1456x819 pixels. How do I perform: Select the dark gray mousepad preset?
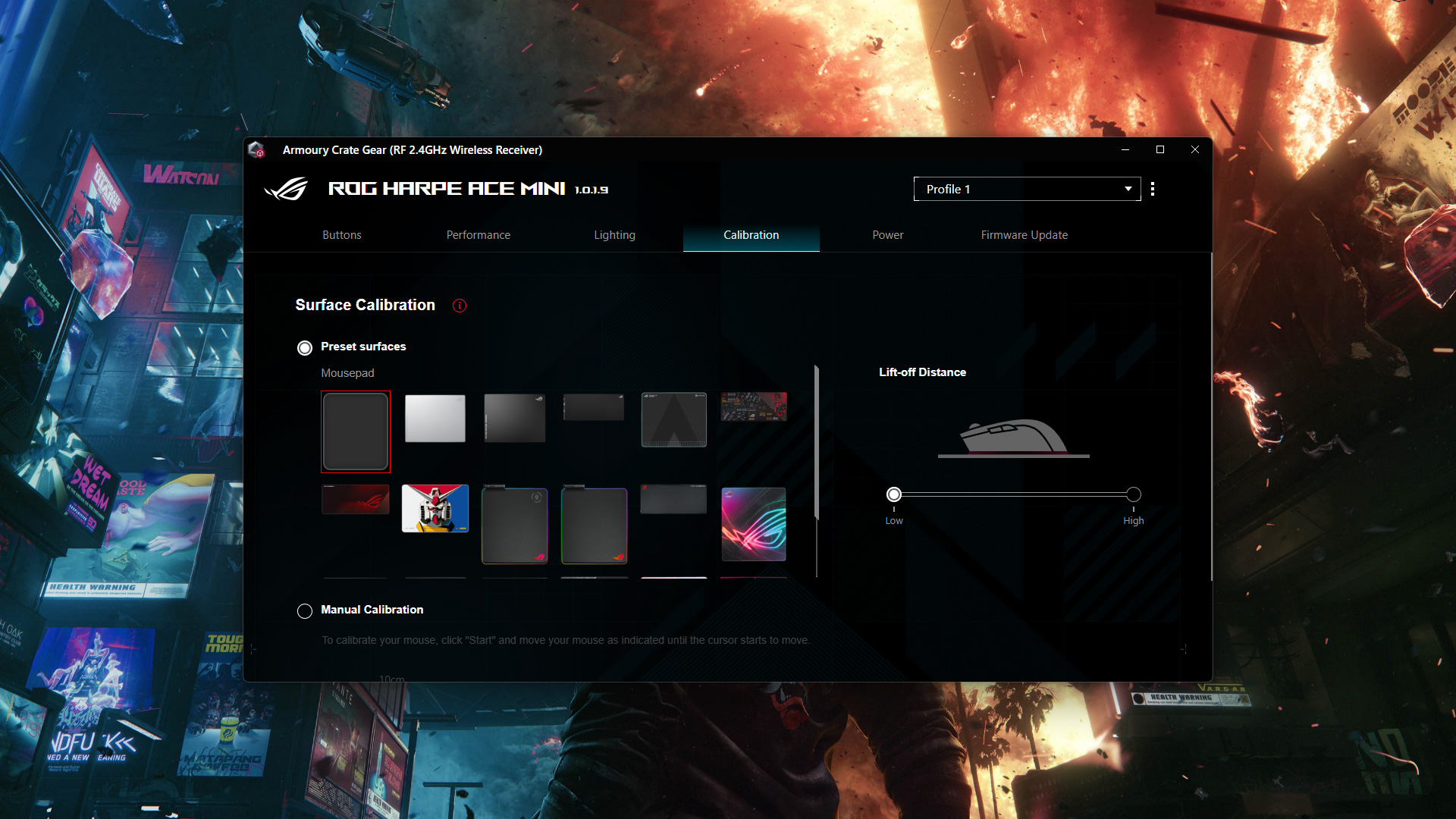click(515, 418)
